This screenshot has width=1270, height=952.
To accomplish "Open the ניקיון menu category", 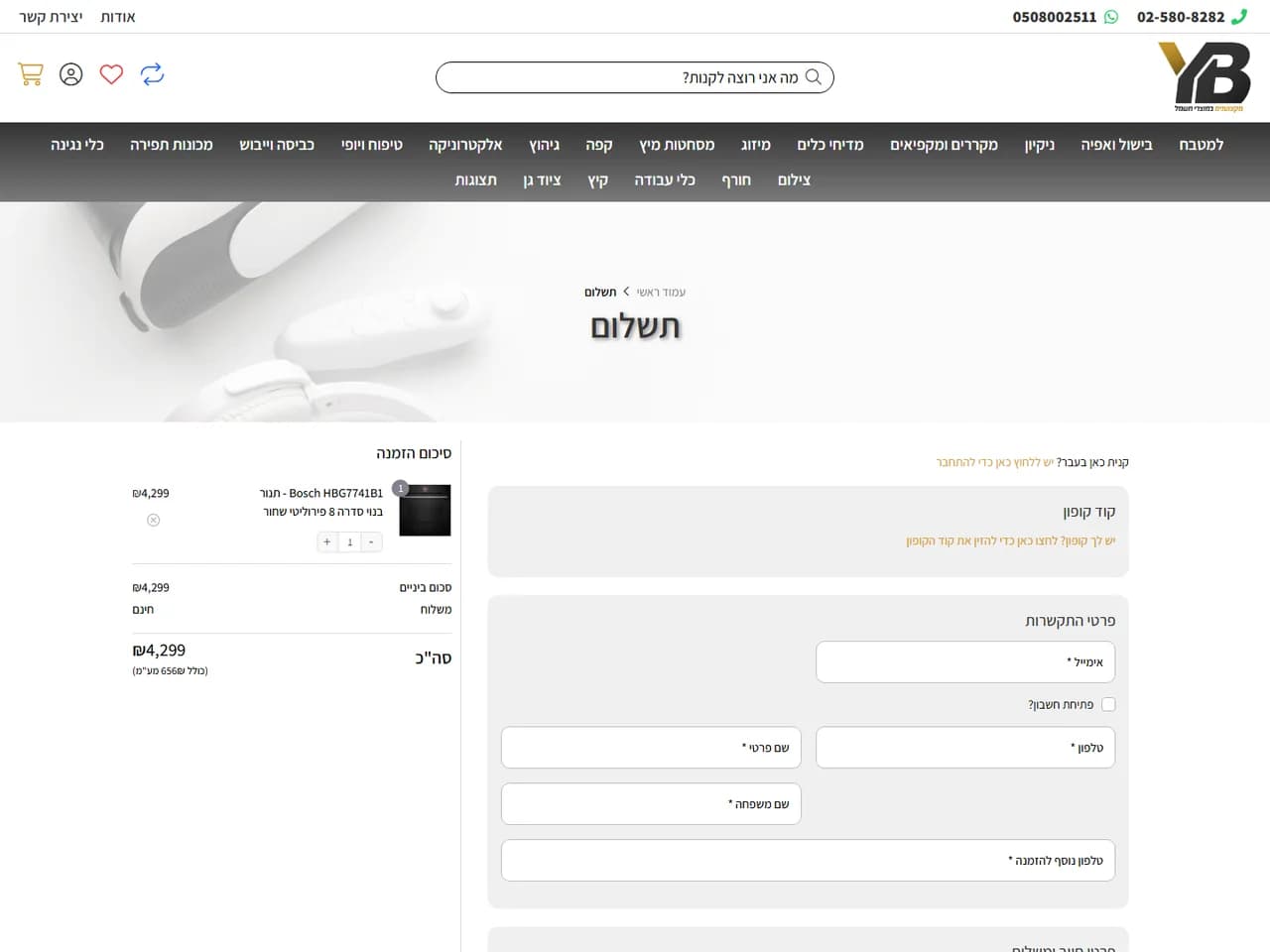I will click(x=1040, y=145).
